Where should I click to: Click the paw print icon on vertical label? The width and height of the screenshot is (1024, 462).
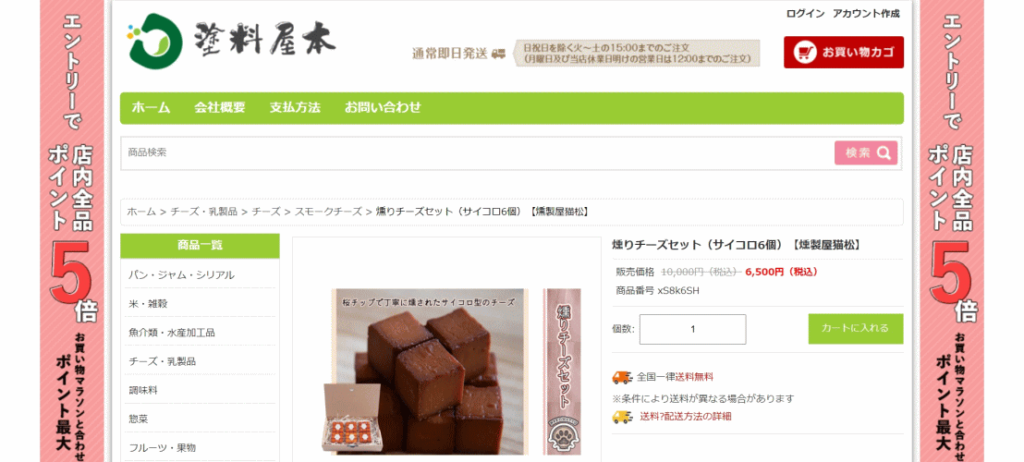[x=561, y=438]
